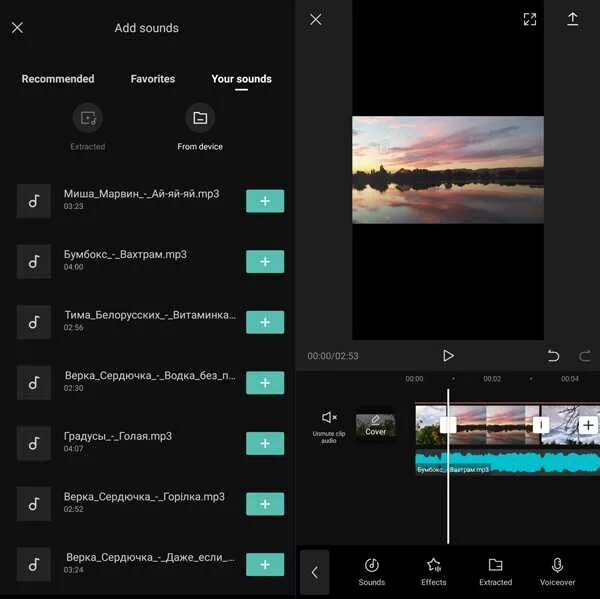Click transition marker before the snowy clip
The width and height of the screenshot is (600, 599).
(541, 425)
